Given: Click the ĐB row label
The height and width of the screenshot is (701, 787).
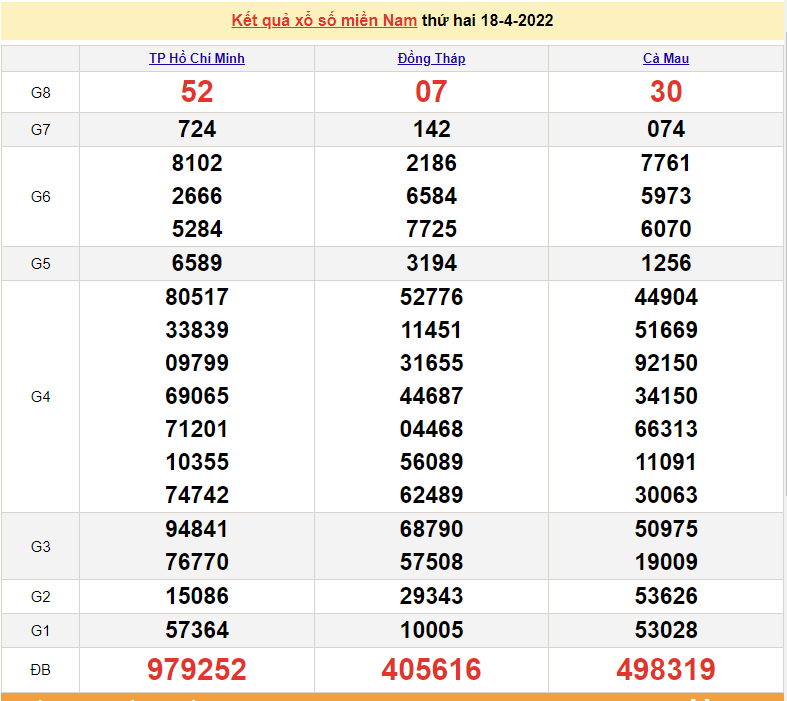Looking at the screenshot, I should [x=40, y=669].
